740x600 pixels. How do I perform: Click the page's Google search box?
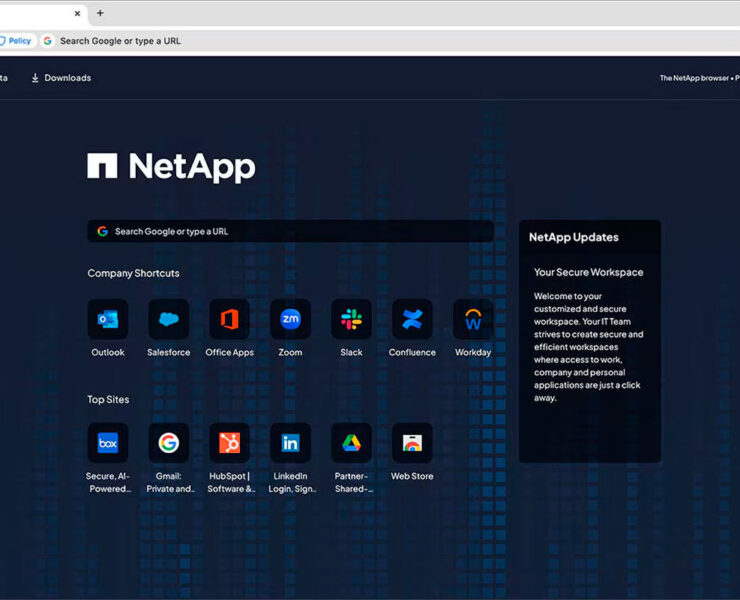click(x=290, y=231)
